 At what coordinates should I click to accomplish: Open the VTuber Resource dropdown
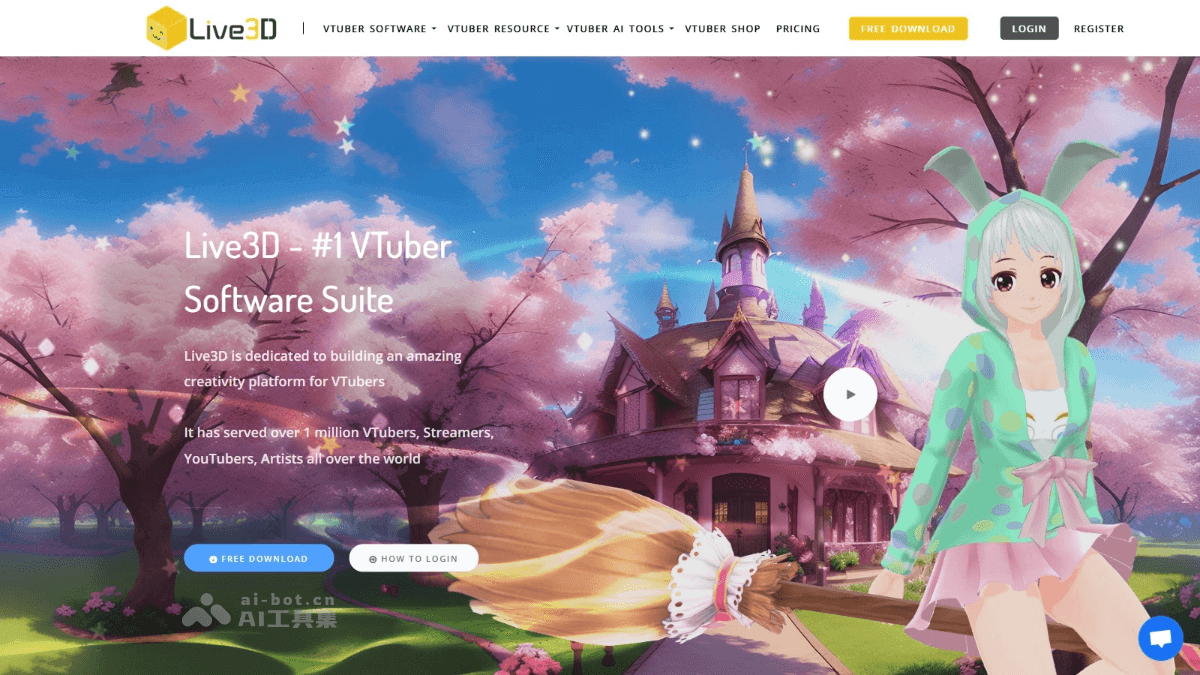[x=503, y=29]
